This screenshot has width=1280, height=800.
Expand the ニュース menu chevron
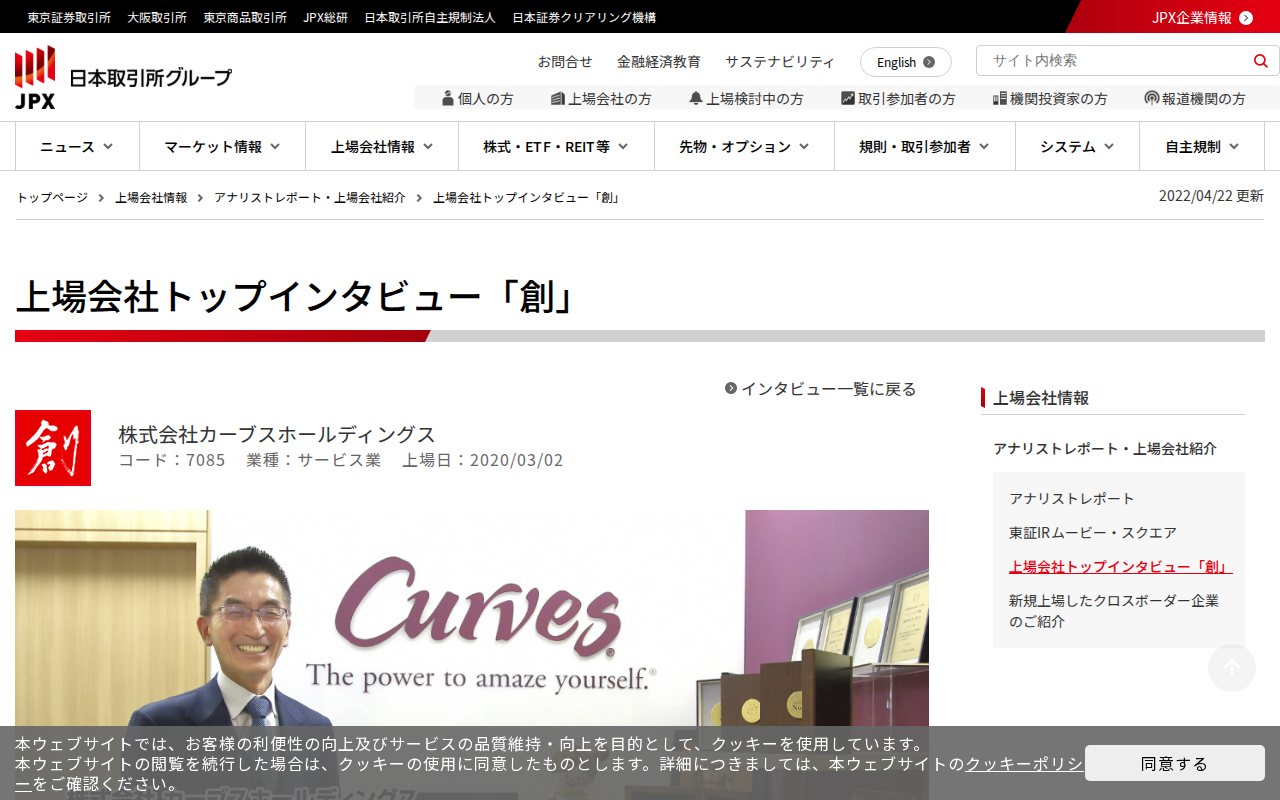(108, 147)
